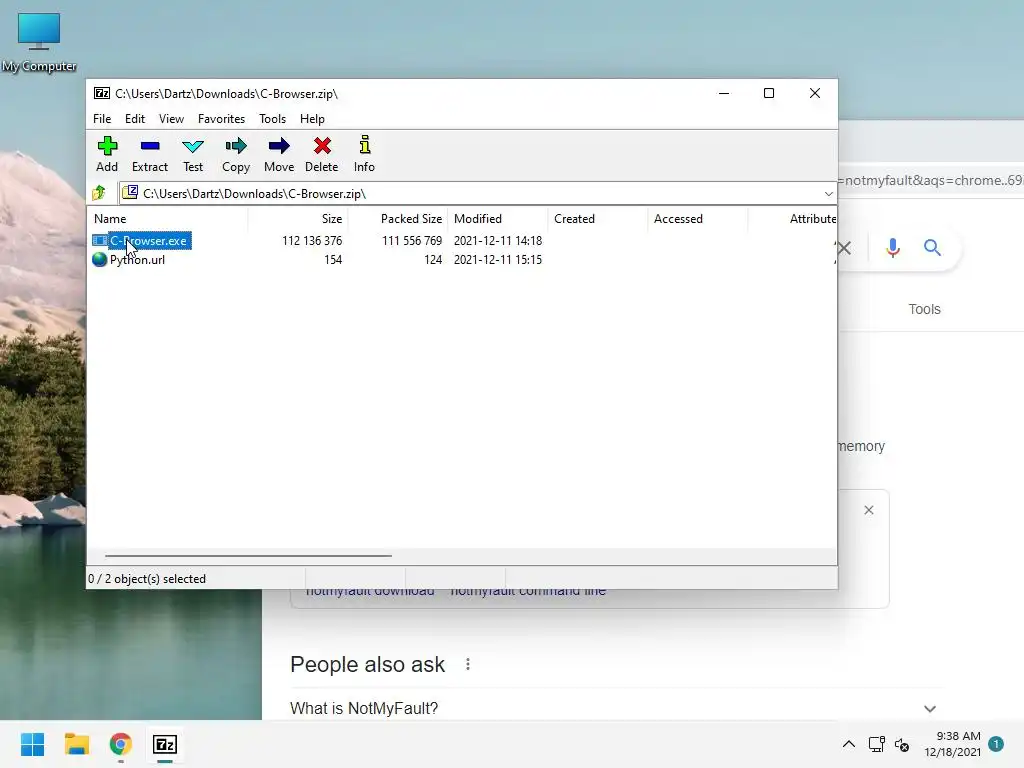
Task: Click the Add toolbar icon
Action: click(107, 154)
